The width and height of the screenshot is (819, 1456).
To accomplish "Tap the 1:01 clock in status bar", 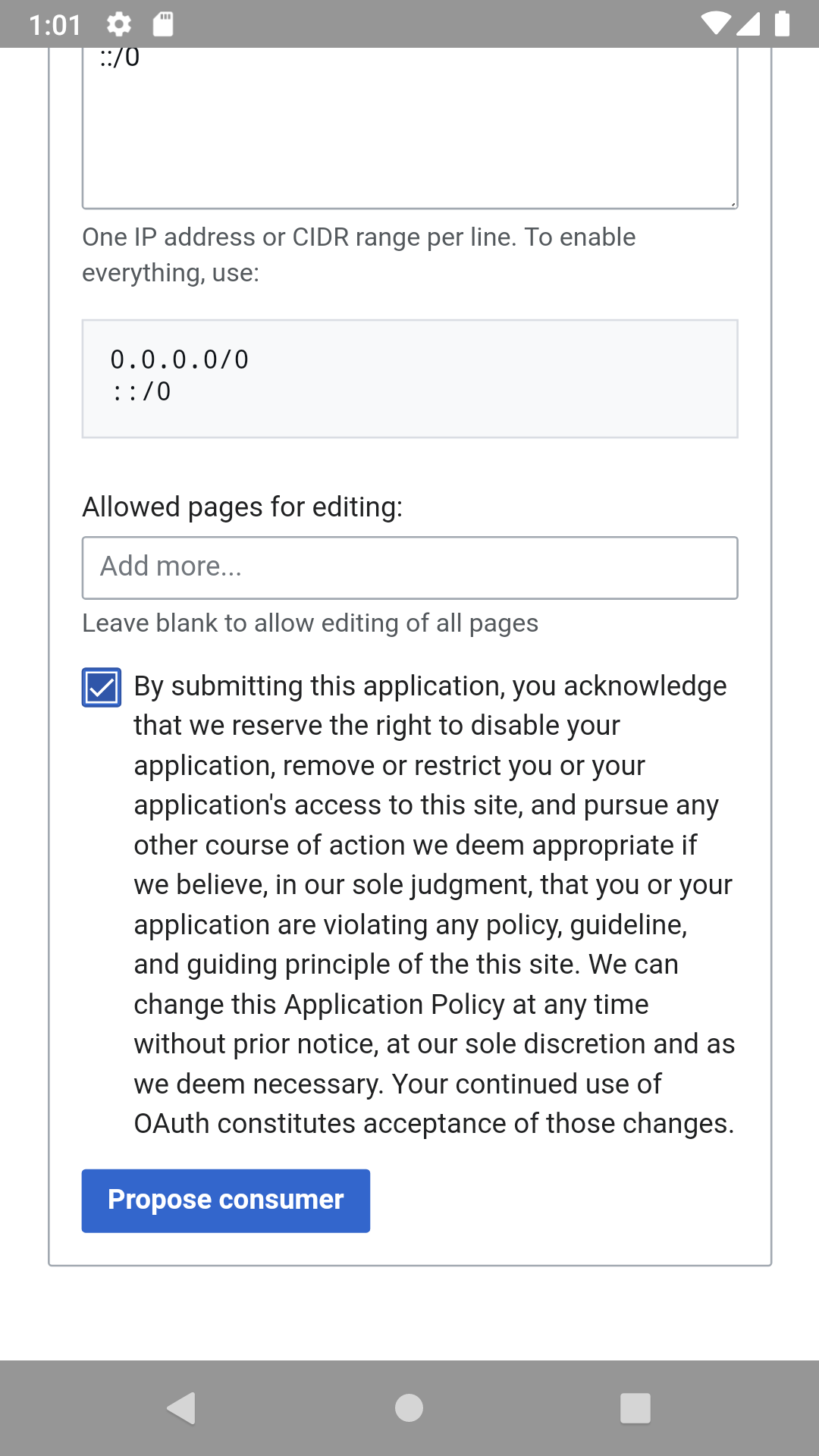I will (55, 25).
